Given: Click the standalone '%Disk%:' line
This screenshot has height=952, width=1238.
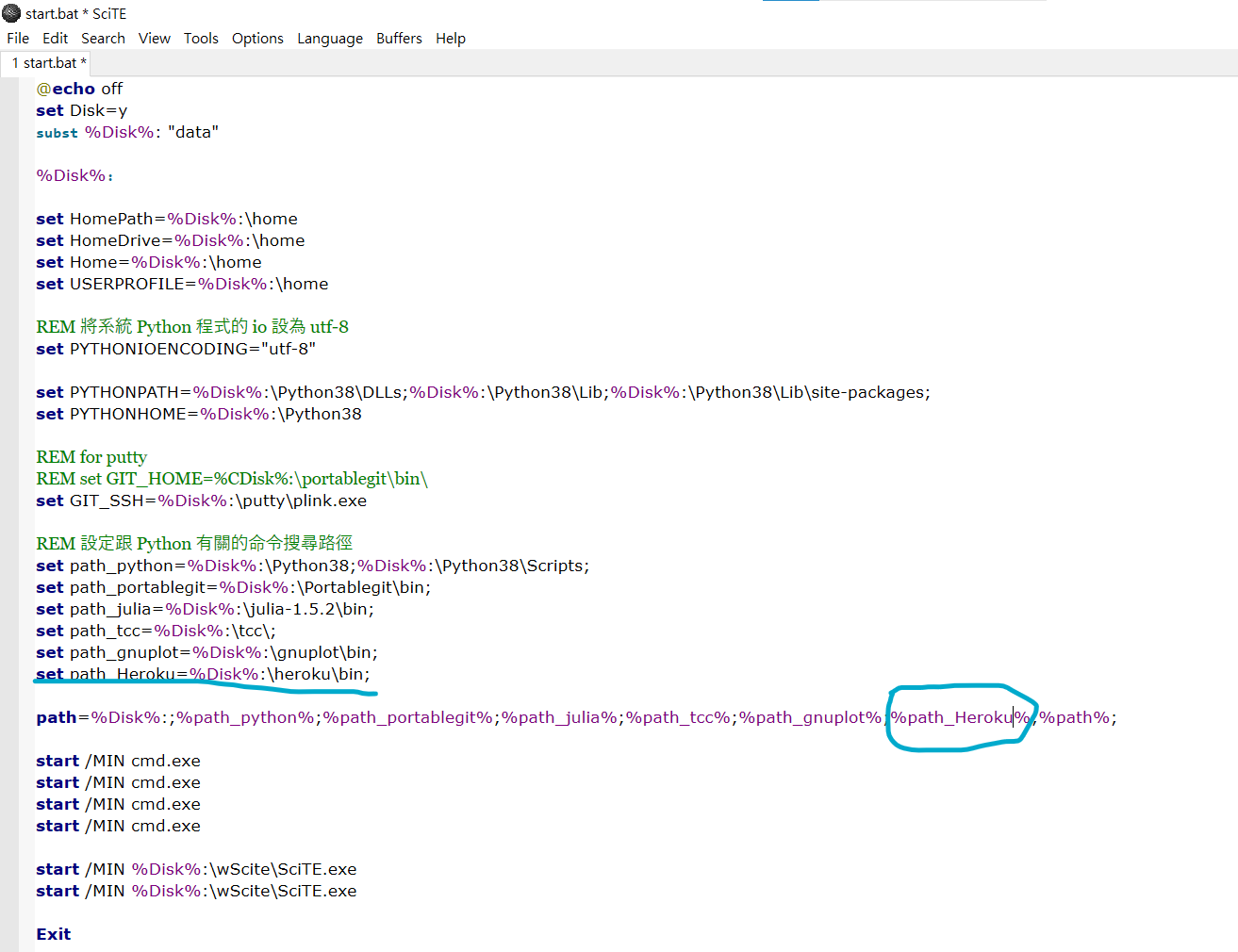Looking at the screenshot, I should 74,175.
